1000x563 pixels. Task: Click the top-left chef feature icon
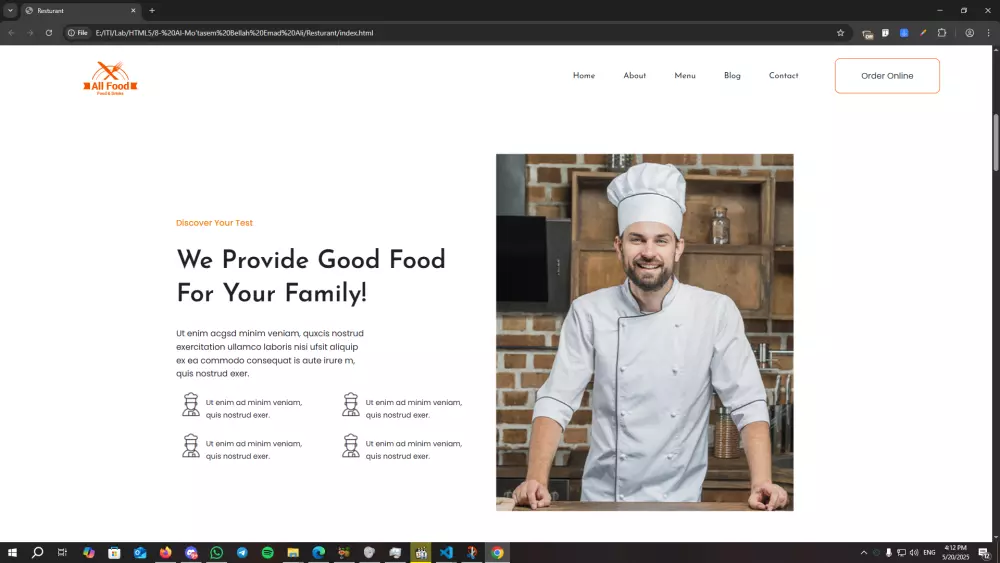tap(191, 405)
